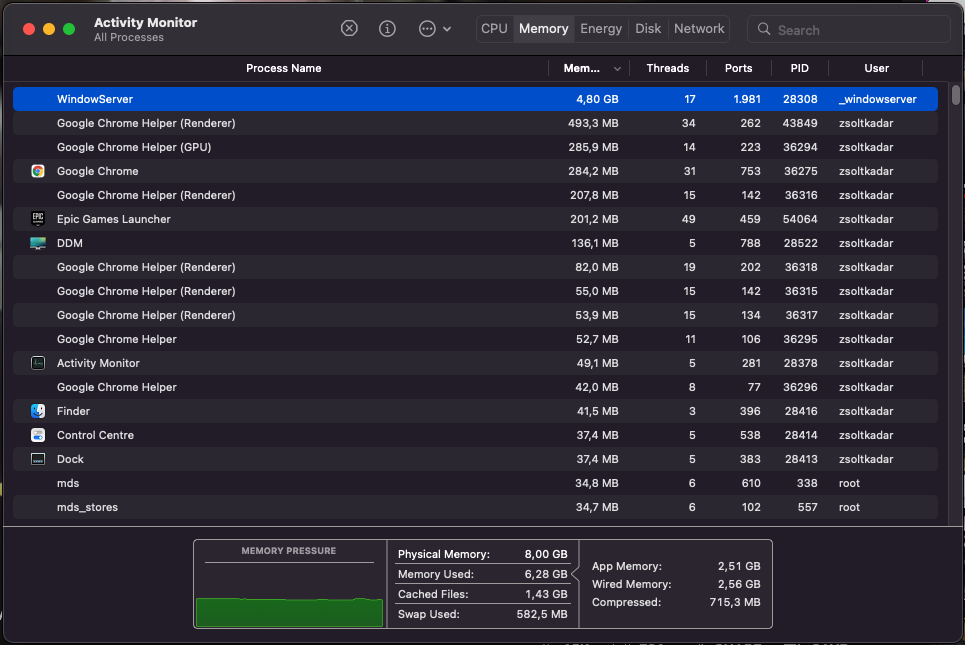
Task: Sort by the User column header
Action: (876, 68)
